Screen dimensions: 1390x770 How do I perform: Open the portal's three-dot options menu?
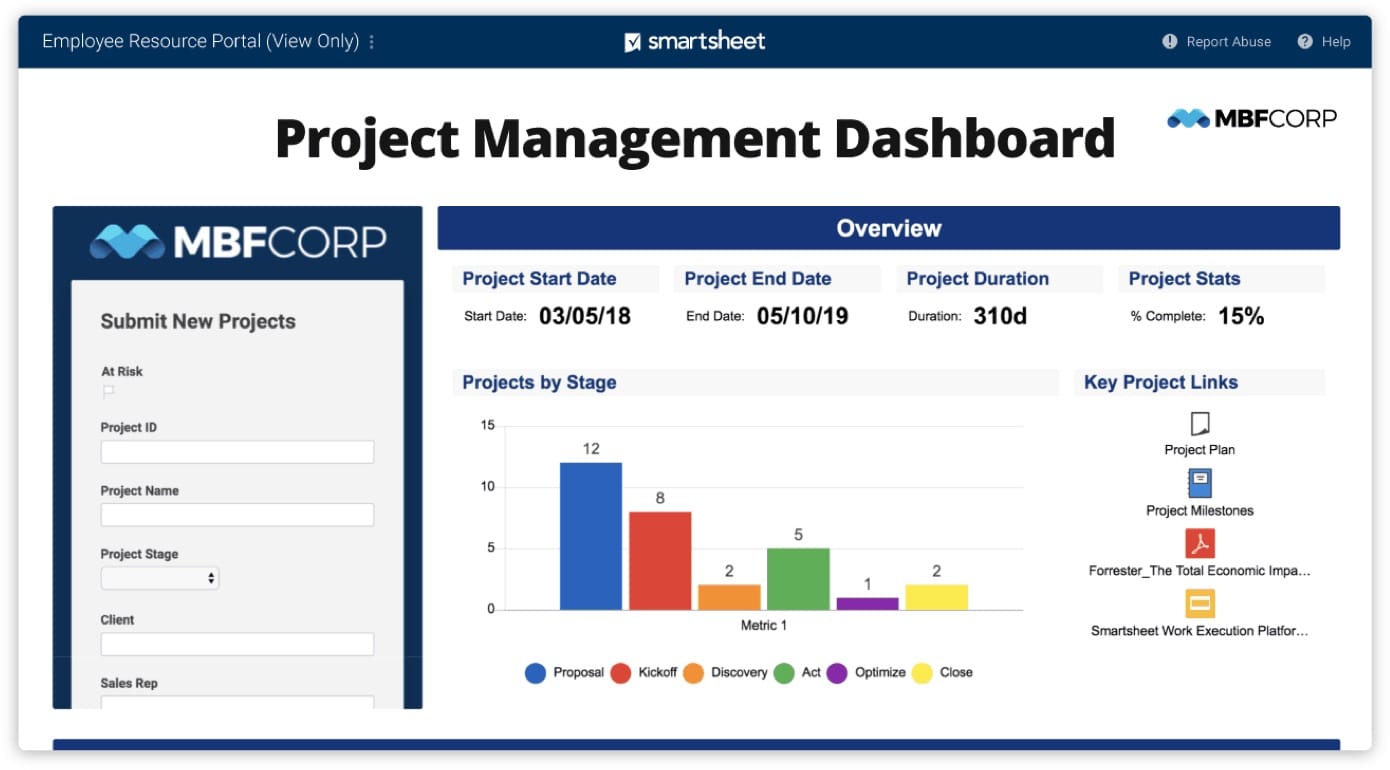(x=372, y=42)
